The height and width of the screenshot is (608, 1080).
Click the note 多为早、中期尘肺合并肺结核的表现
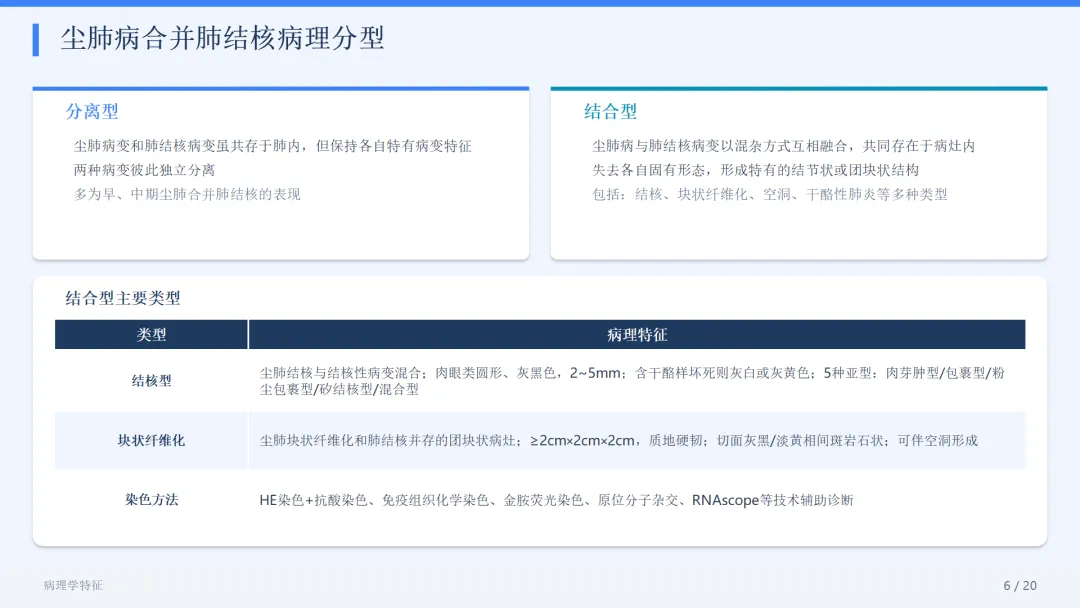(x=187, y=194)
